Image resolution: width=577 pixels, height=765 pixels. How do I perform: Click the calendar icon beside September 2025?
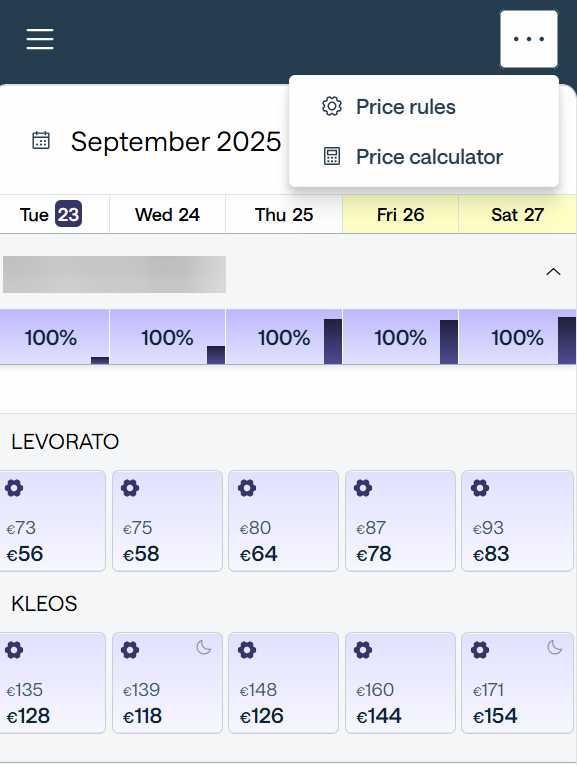(41, 141)
